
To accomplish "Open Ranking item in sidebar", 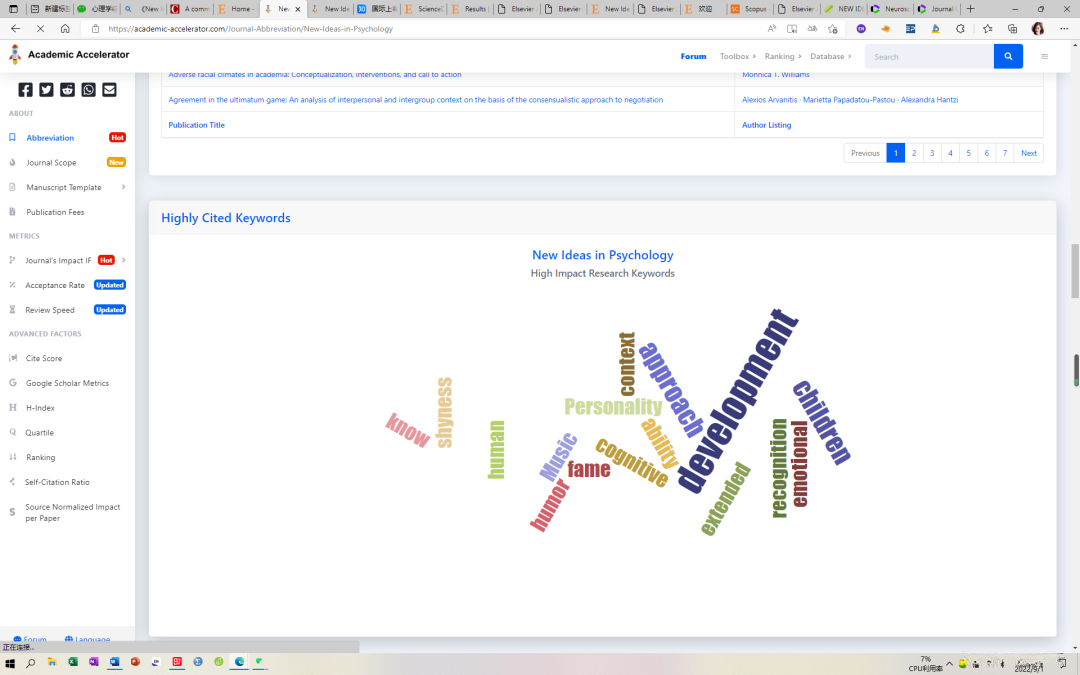I will pos(41,457).
